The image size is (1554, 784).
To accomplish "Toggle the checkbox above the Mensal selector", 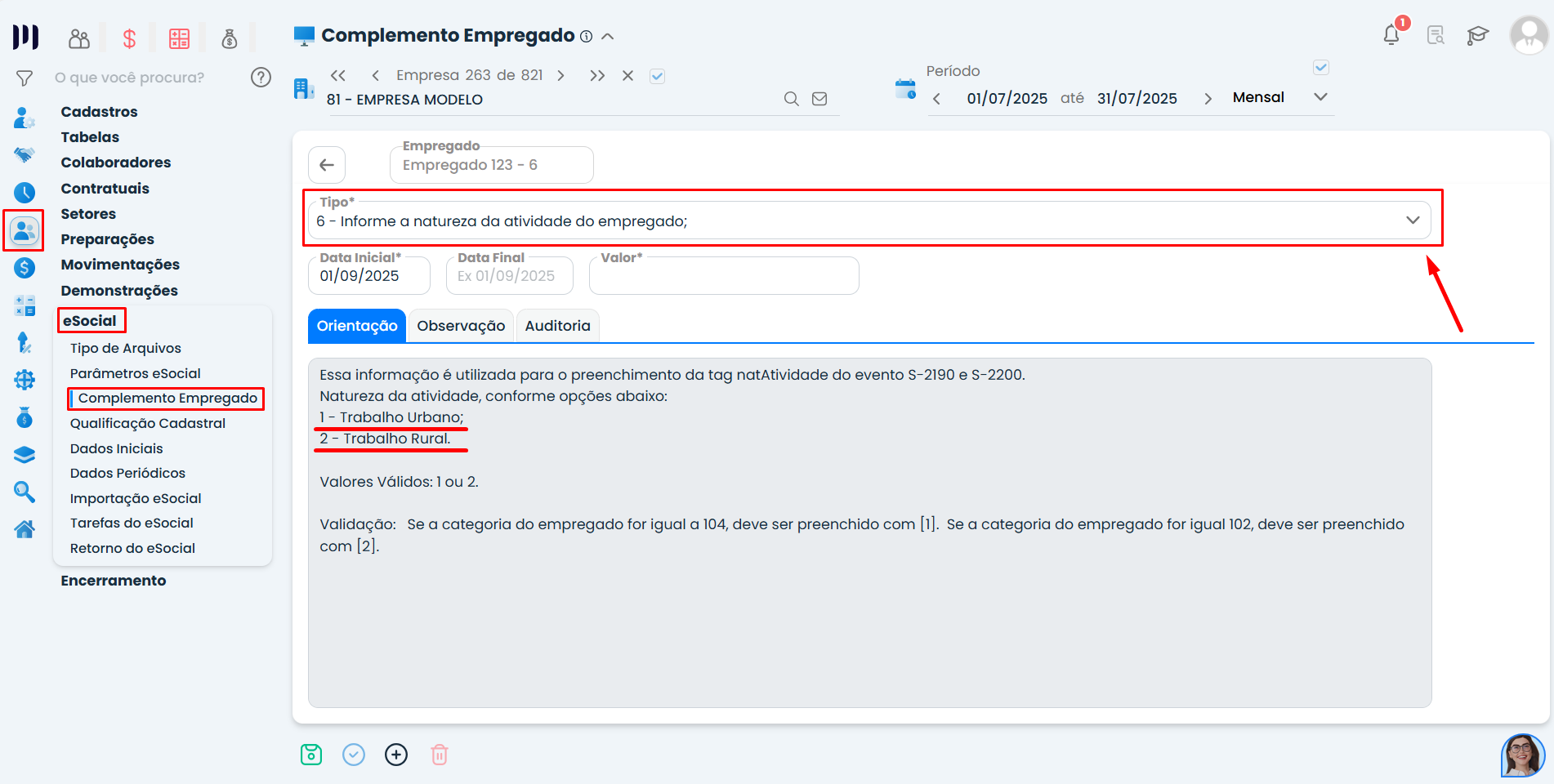I will (1321, 68).
